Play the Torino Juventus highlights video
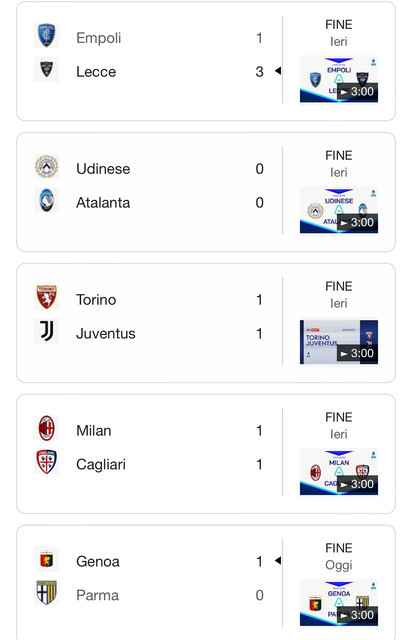Image resolution: width=412 pixels, height=640 pixels. coord(339,342)
